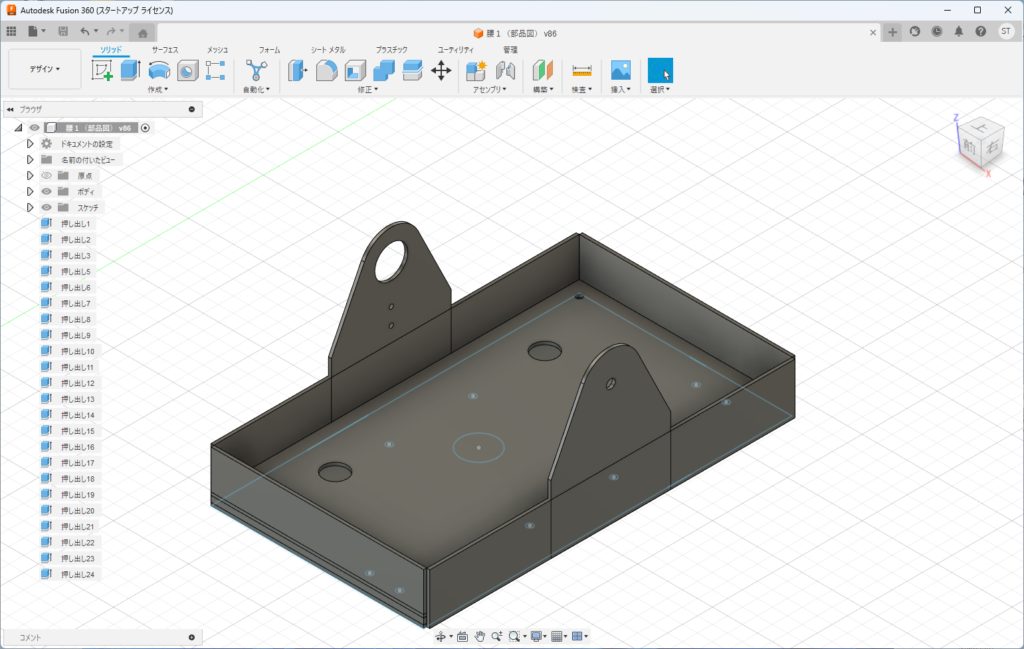This screenshot has height=649, width=1024.
Task: Click the Look At icon
Action: click(462, 637)
